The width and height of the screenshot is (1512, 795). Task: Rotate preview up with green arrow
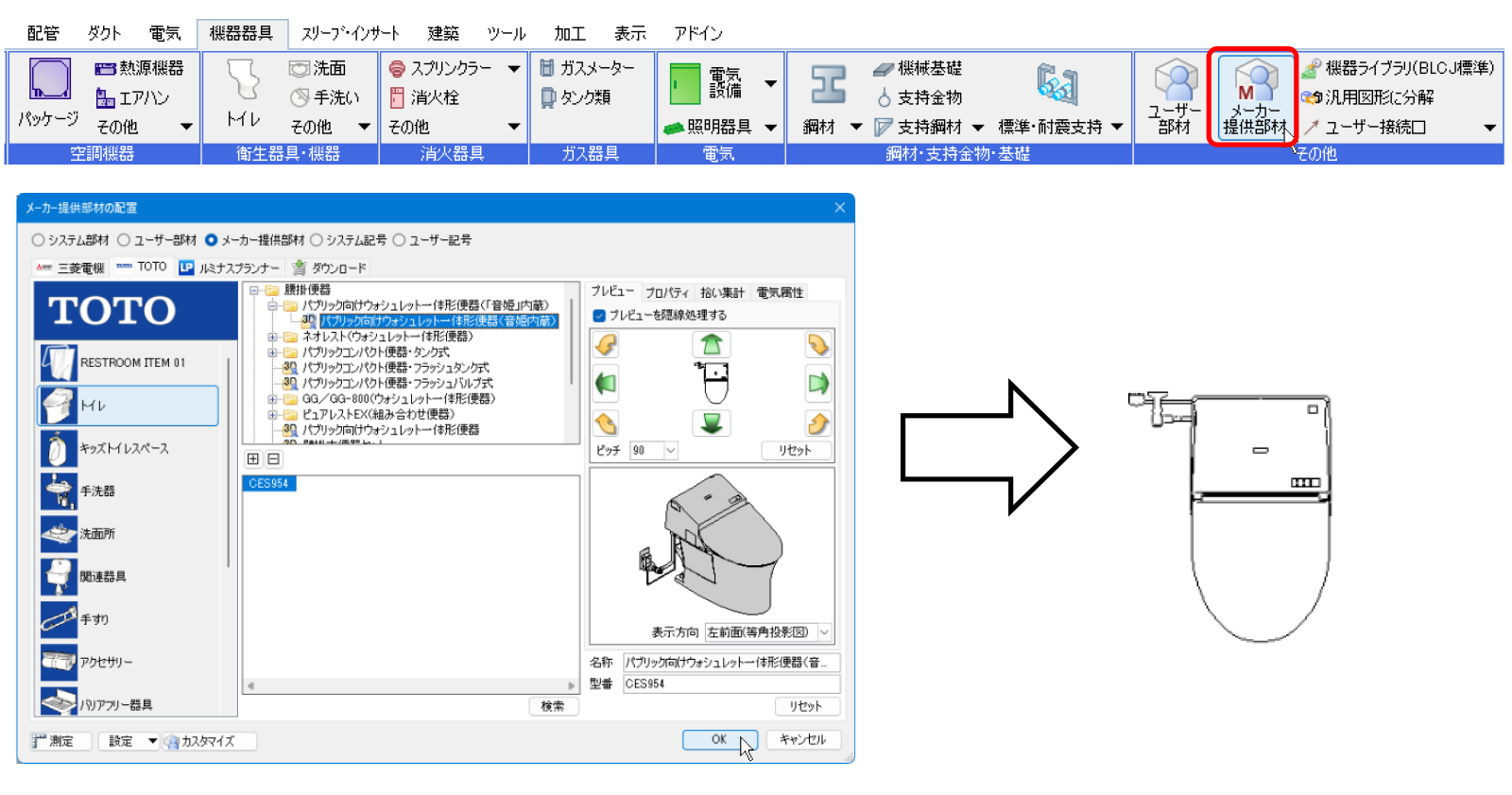(712, 345)
